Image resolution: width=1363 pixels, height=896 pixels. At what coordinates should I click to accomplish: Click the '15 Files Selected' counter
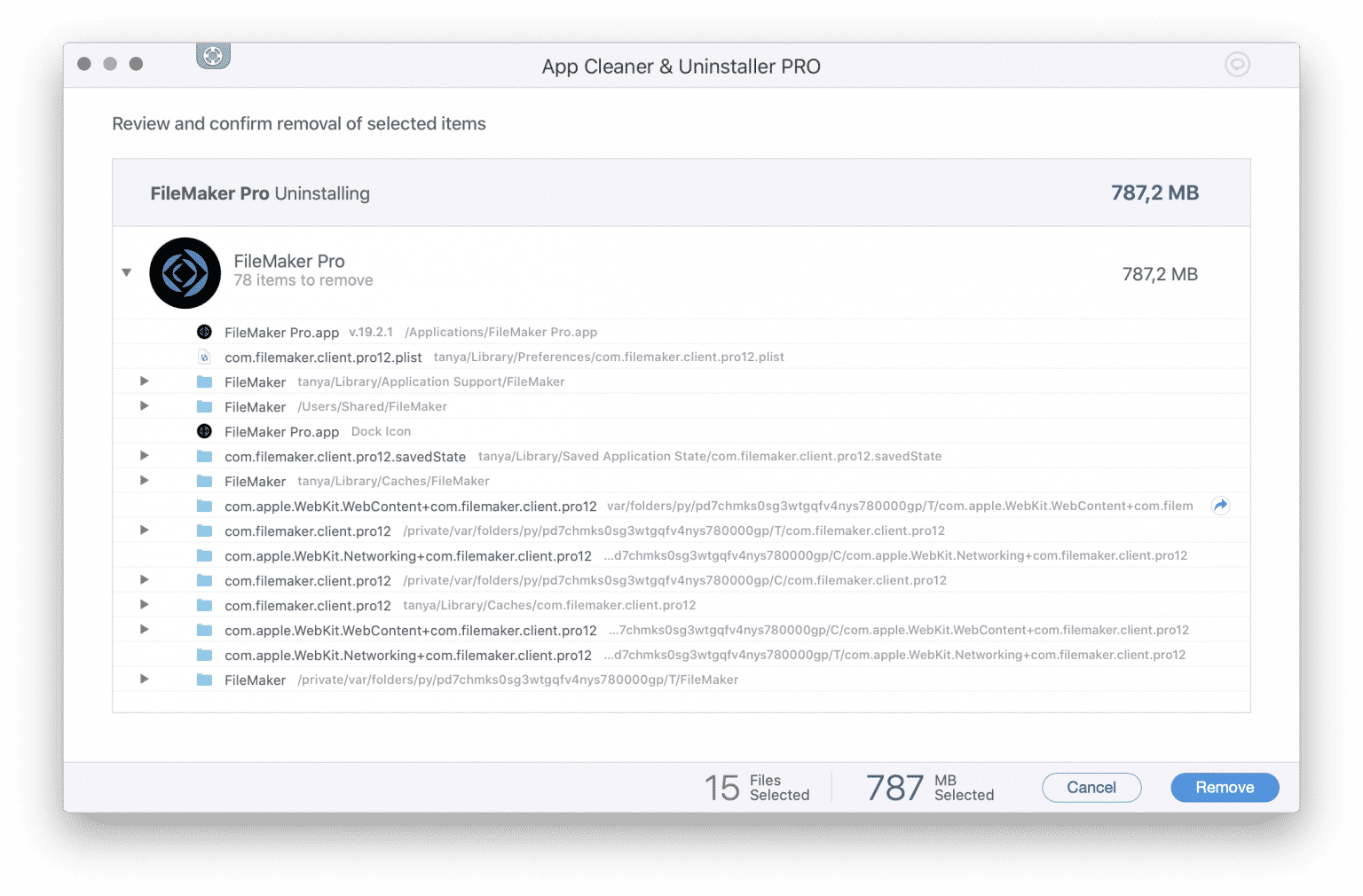[x=757, y=788]
